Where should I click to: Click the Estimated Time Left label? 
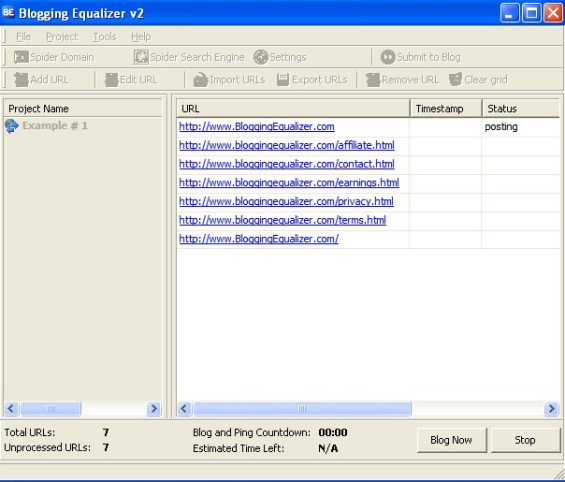tap(238, 448)
